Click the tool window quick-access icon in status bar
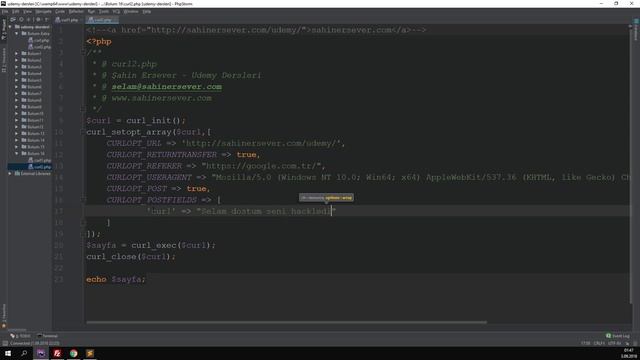This screenshot has width=640, height=360. pyautogui.click(x=5, y=343)
